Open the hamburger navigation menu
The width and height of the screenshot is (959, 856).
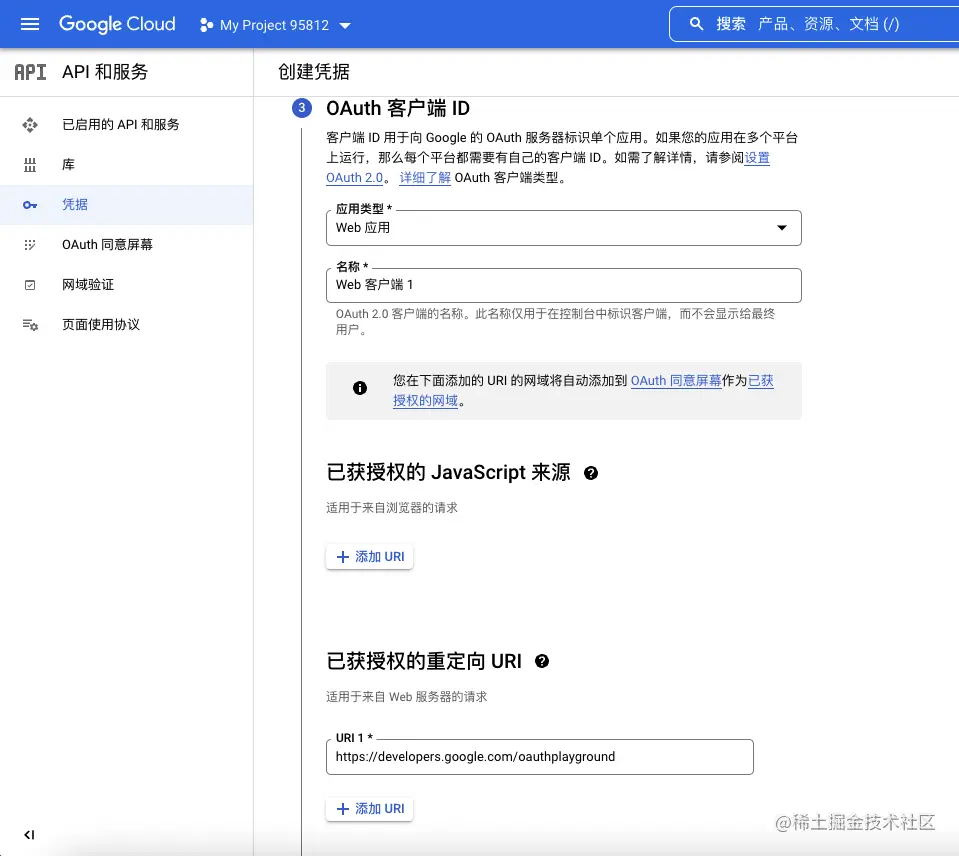[x=30, y=24]
